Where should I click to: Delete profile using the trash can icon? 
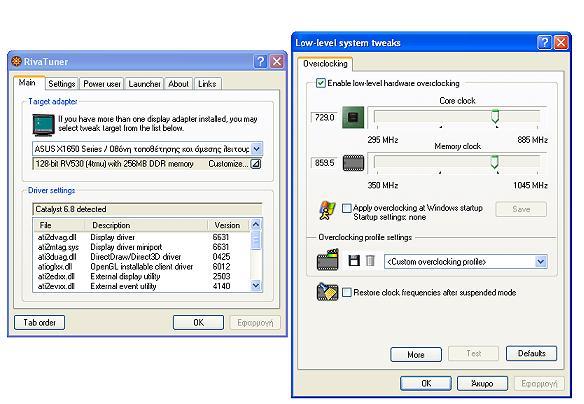(x=370, y=261)
